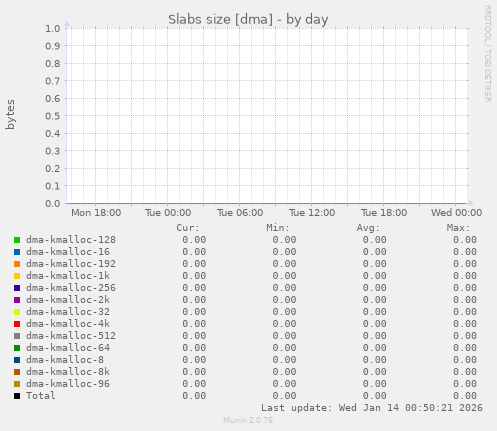This screenshot has height=431, width=497.
Task: Click the navy dma-kmalloc-8 legend swatch
Action: (x=17, y=360)
